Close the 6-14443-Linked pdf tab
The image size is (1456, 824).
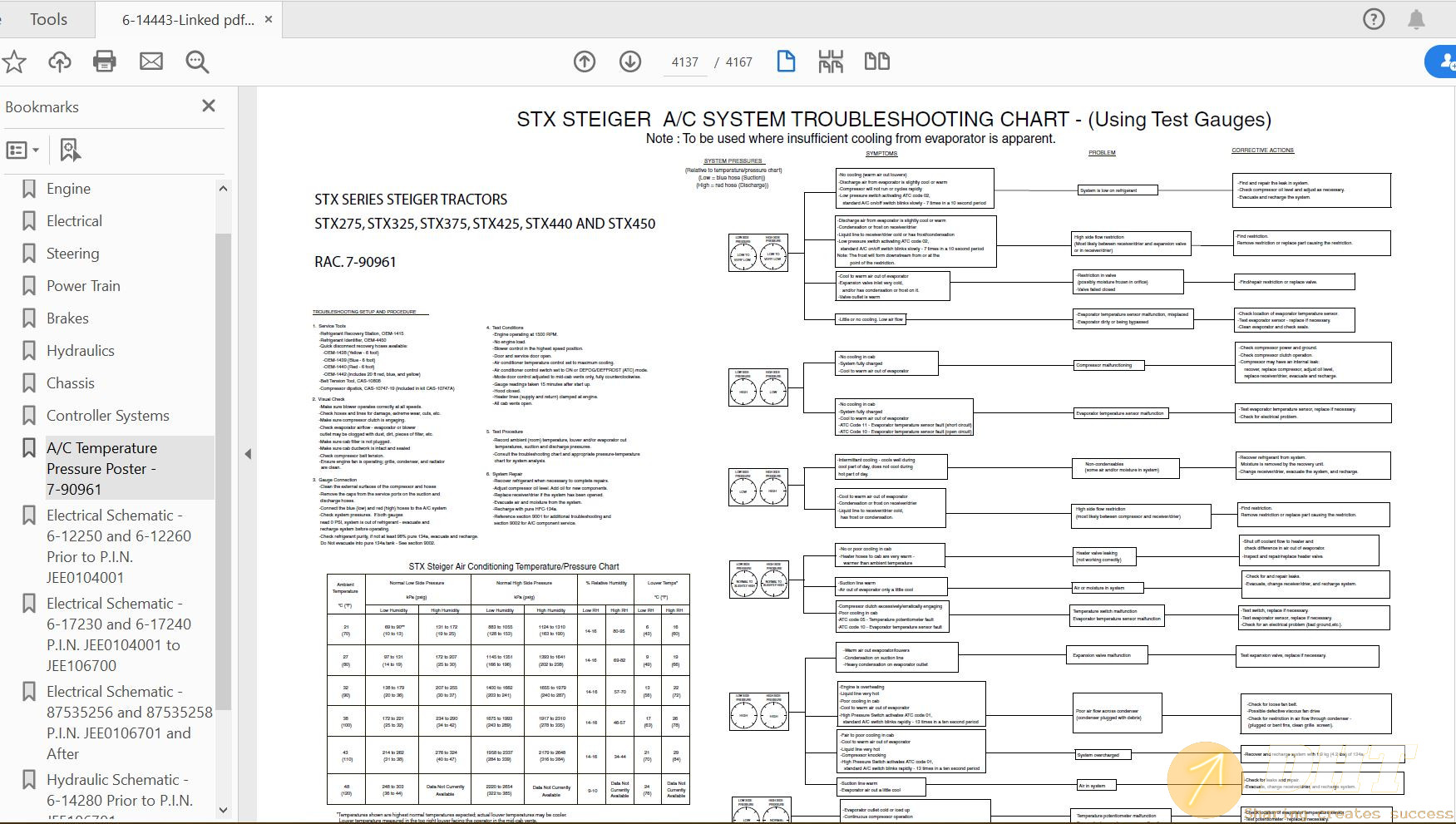269,19
